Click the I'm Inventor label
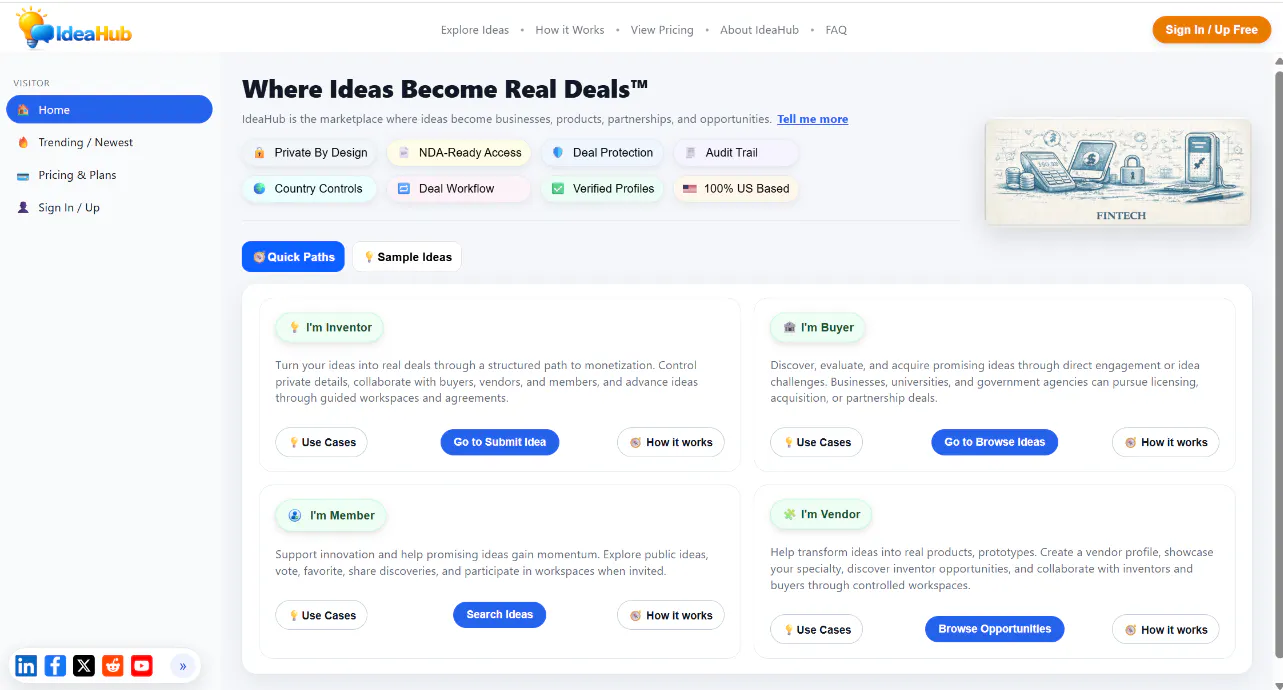 coord(330,327)
